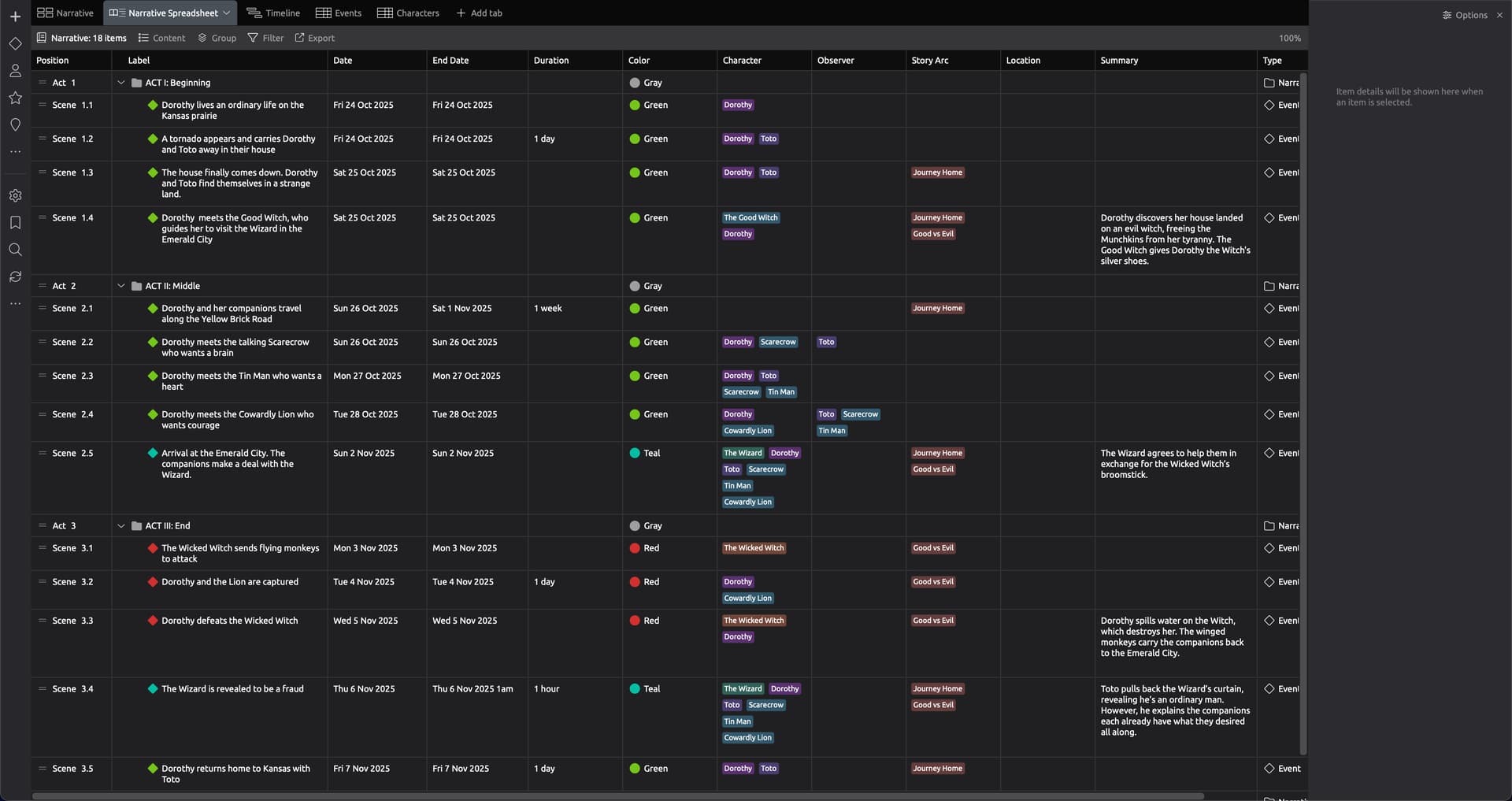Click the plus icon in the left sidebar

(x=15, y=17)
